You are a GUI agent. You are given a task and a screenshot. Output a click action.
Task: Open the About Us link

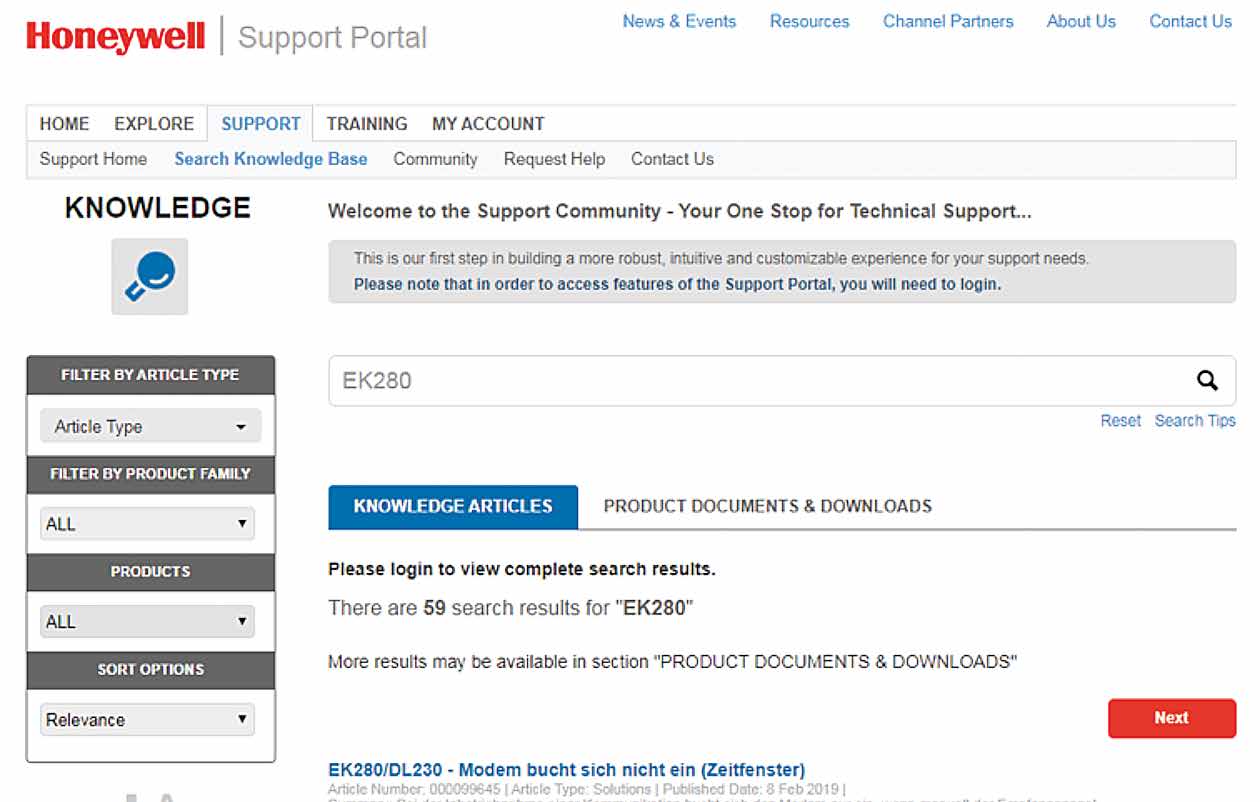click(1081, 21)
